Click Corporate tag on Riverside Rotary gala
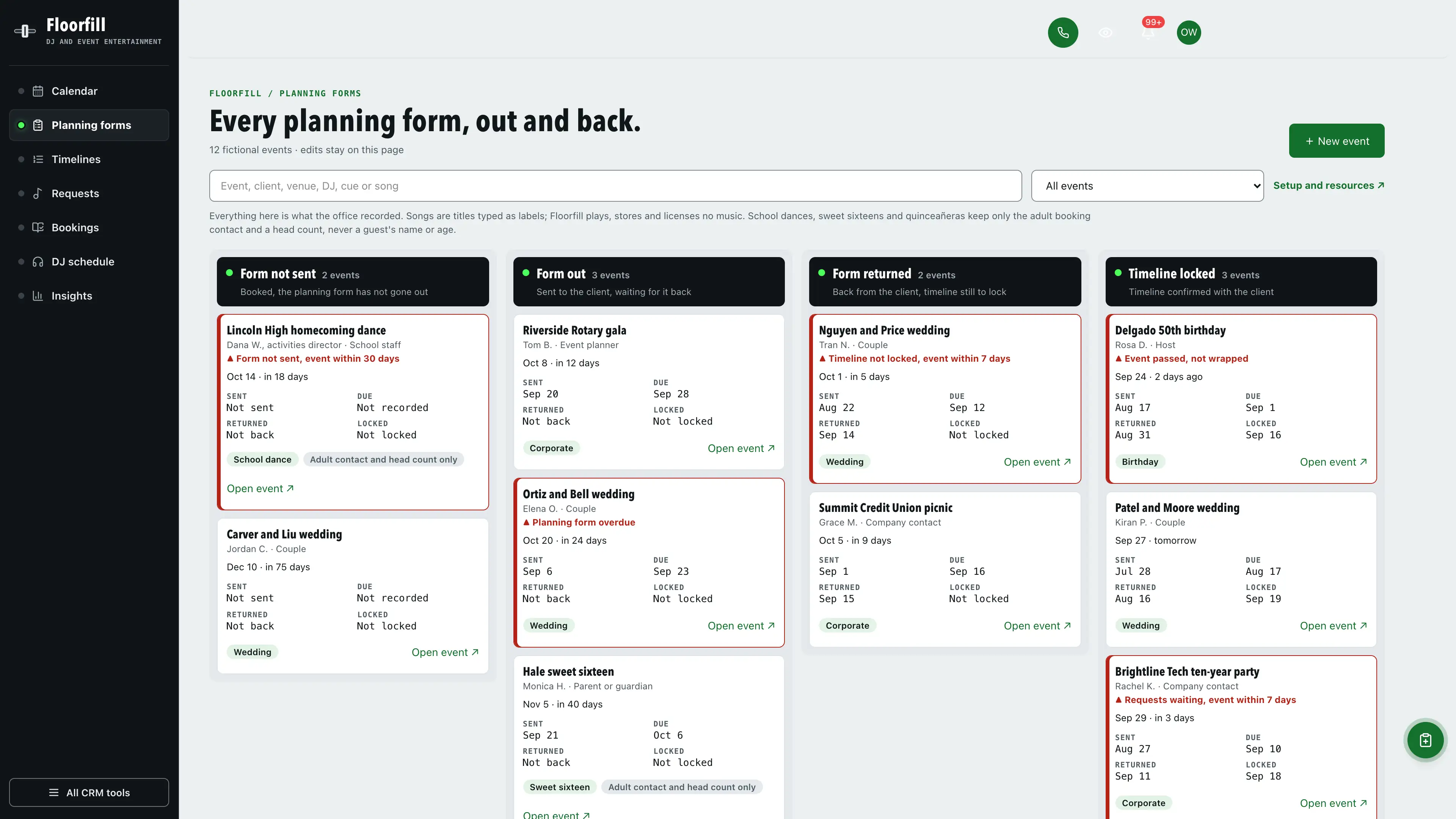 tap(551, 448)
